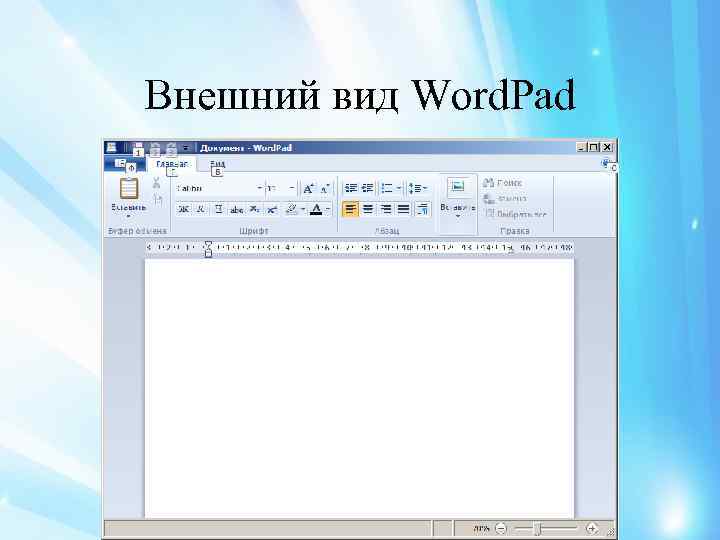Click the Insert picture icon

[x=458, y=186]
